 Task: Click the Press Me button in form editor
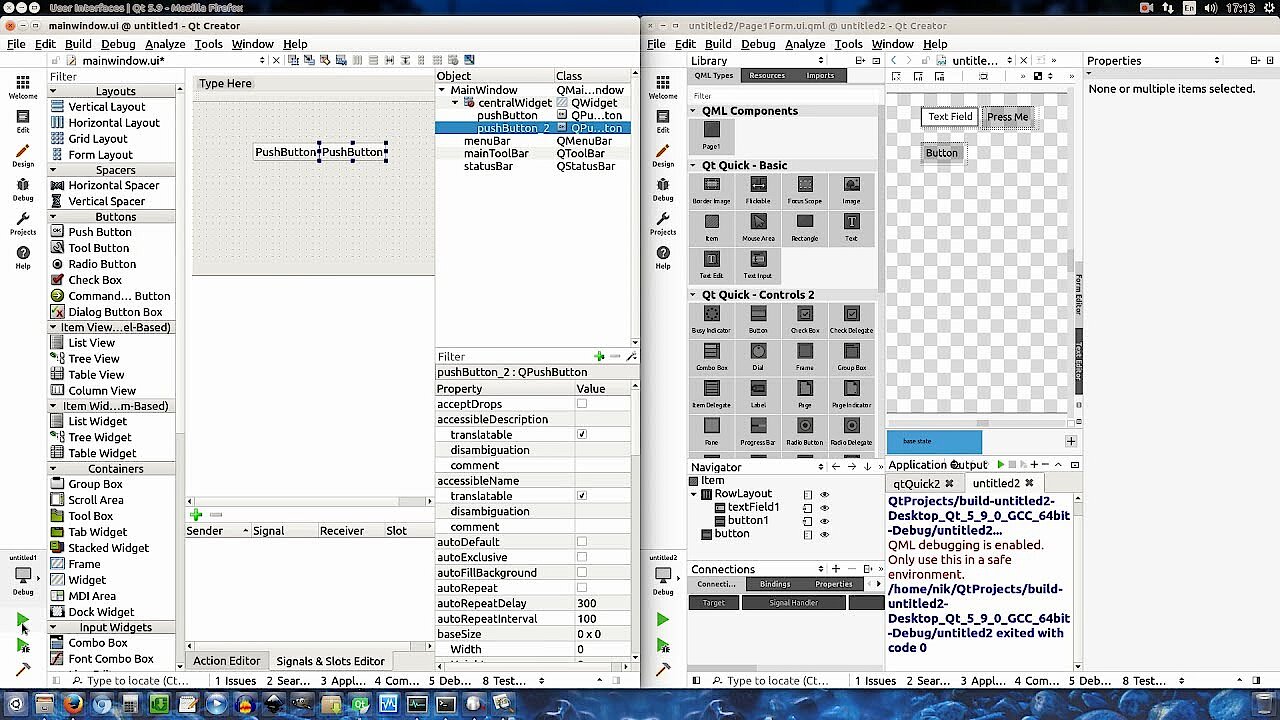(1007, 117)
